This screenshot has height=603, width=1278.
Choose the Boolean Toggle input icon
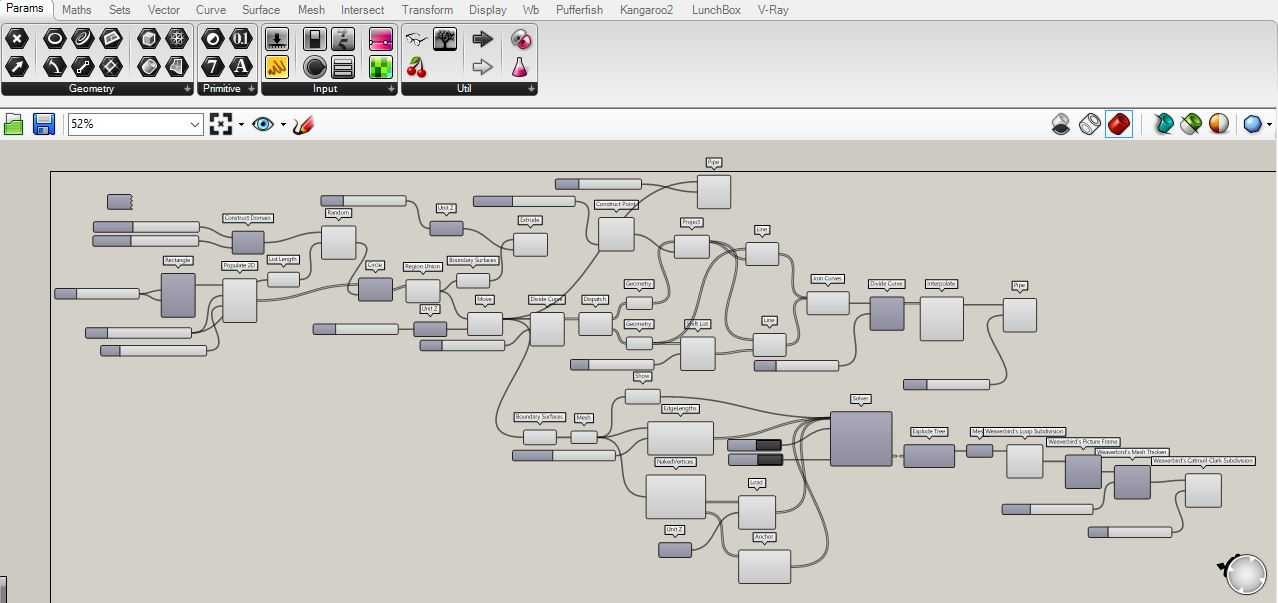pyautogui.click(x=315, y=39)
